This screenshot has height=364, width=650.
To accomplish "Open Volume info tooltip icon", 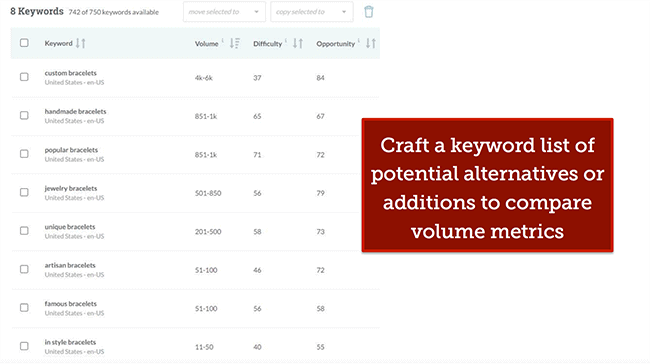I will click(x=222, y=40).
